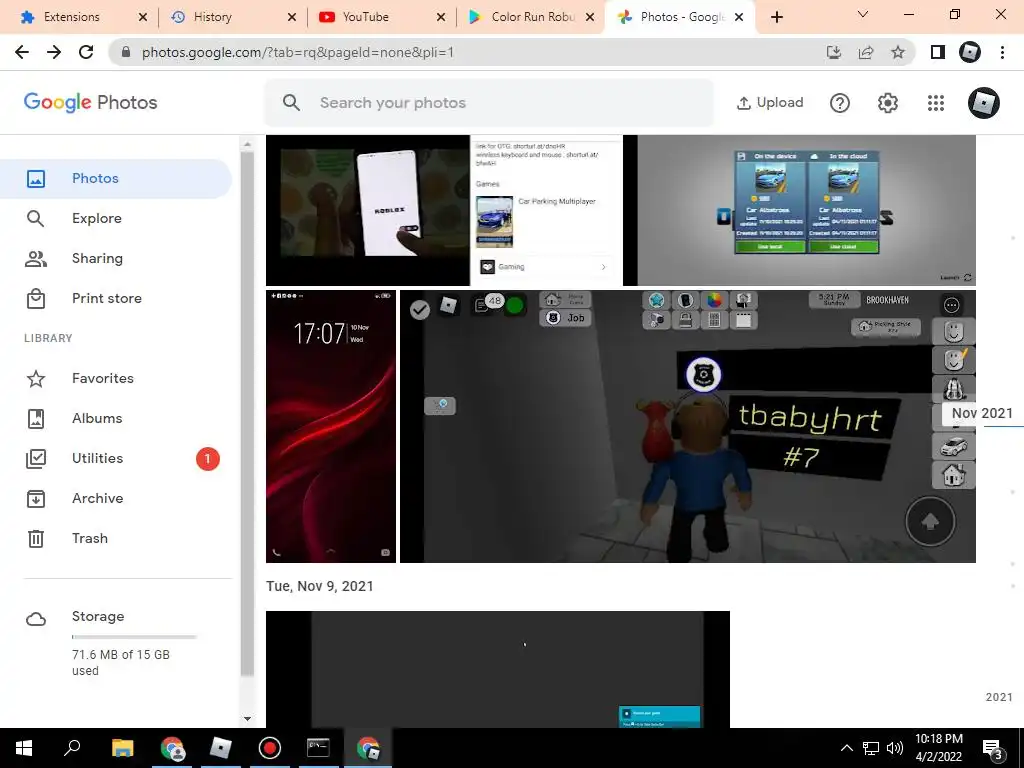Open a new browser tab

tap(776, 17)
